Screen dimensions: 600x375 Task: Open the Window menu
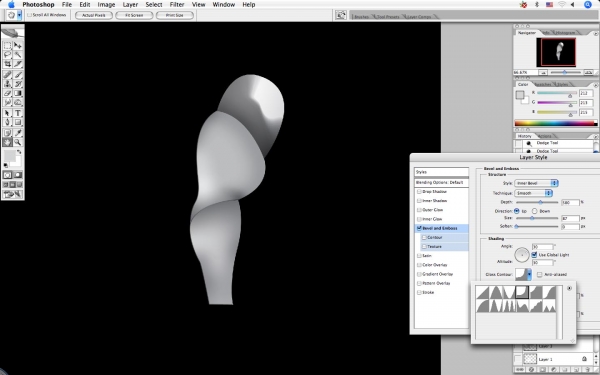(x=224, y=5)
